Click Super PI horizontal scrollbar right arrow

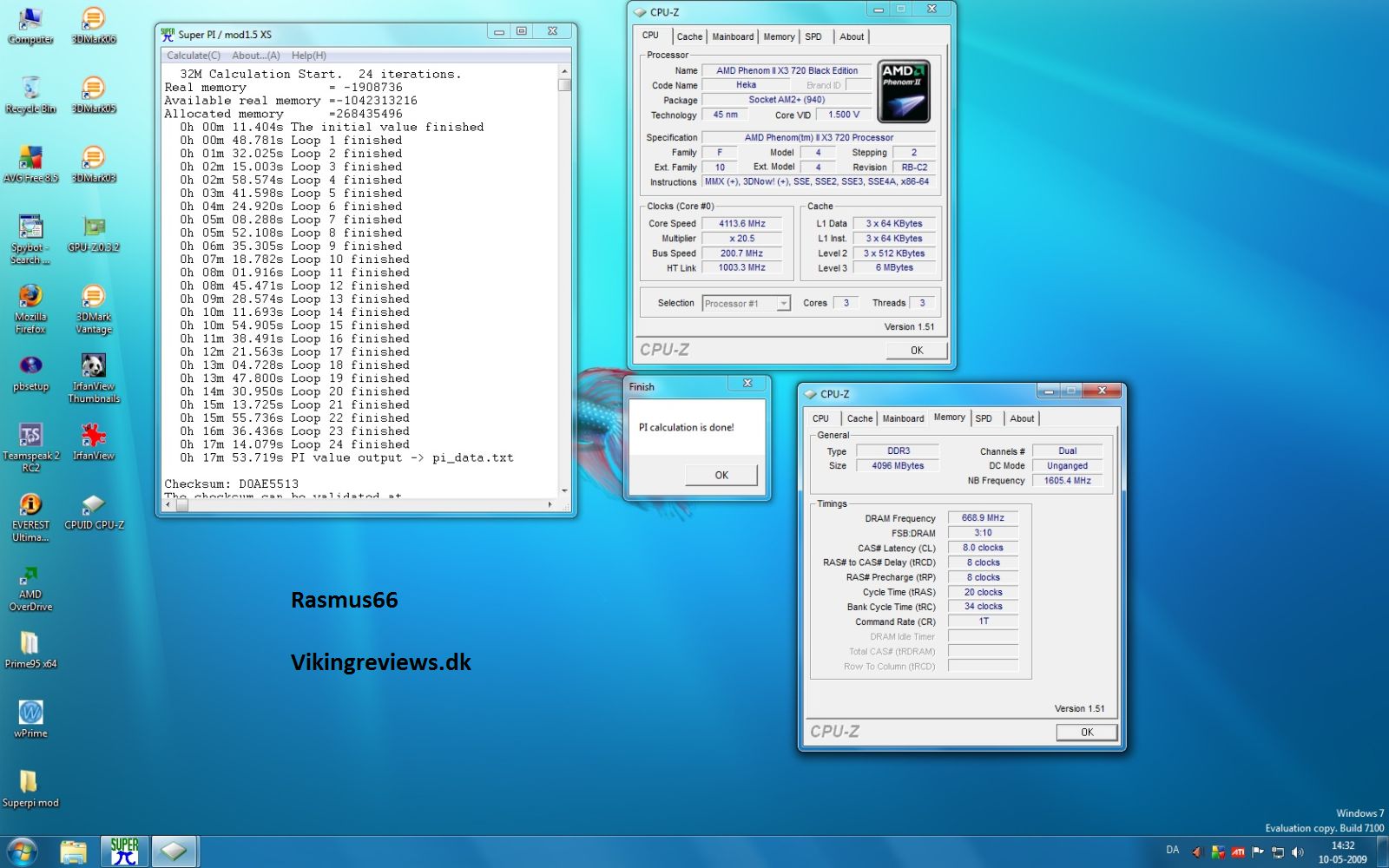point(550,504)
